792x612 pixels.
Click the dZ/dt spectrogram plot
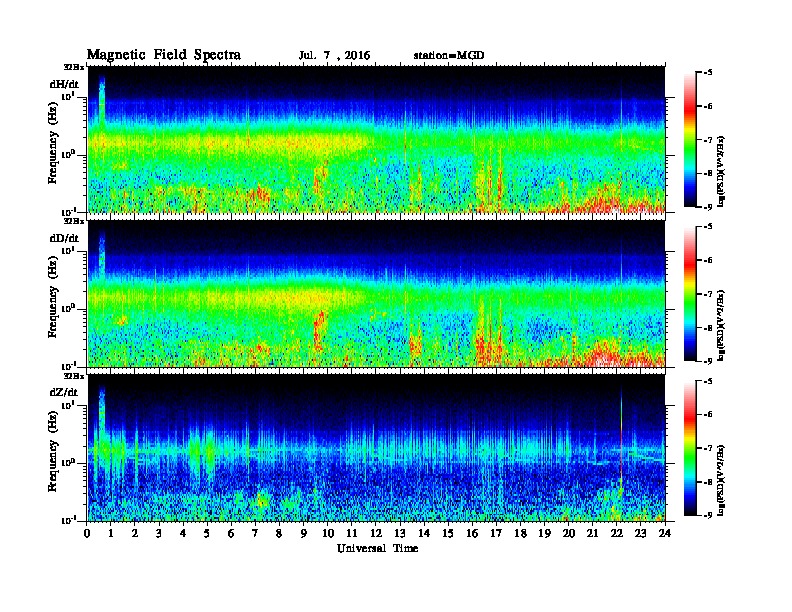(376, 447)
